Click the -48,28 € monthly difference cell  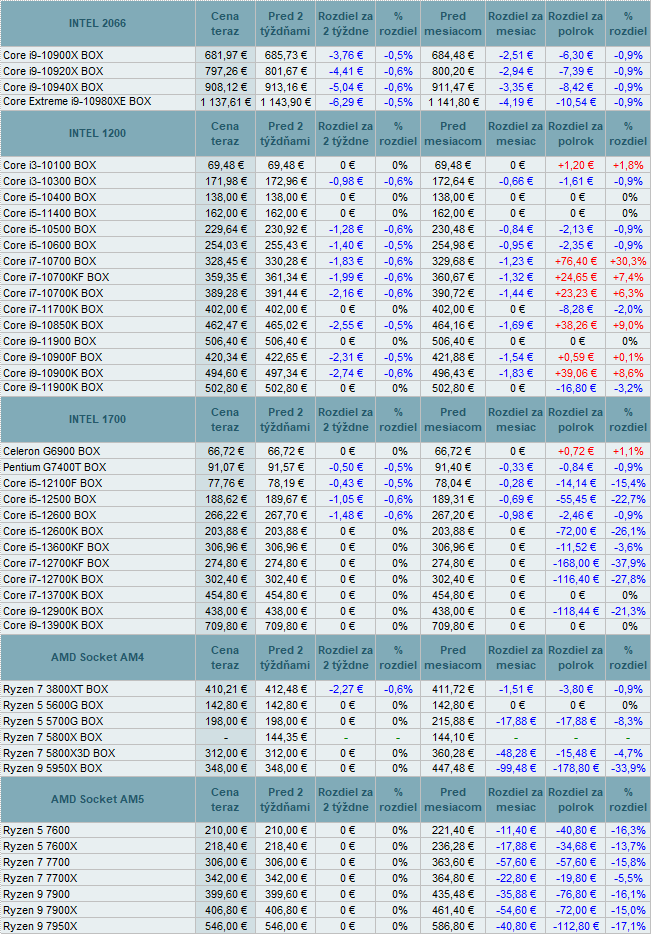pos(516,754)
